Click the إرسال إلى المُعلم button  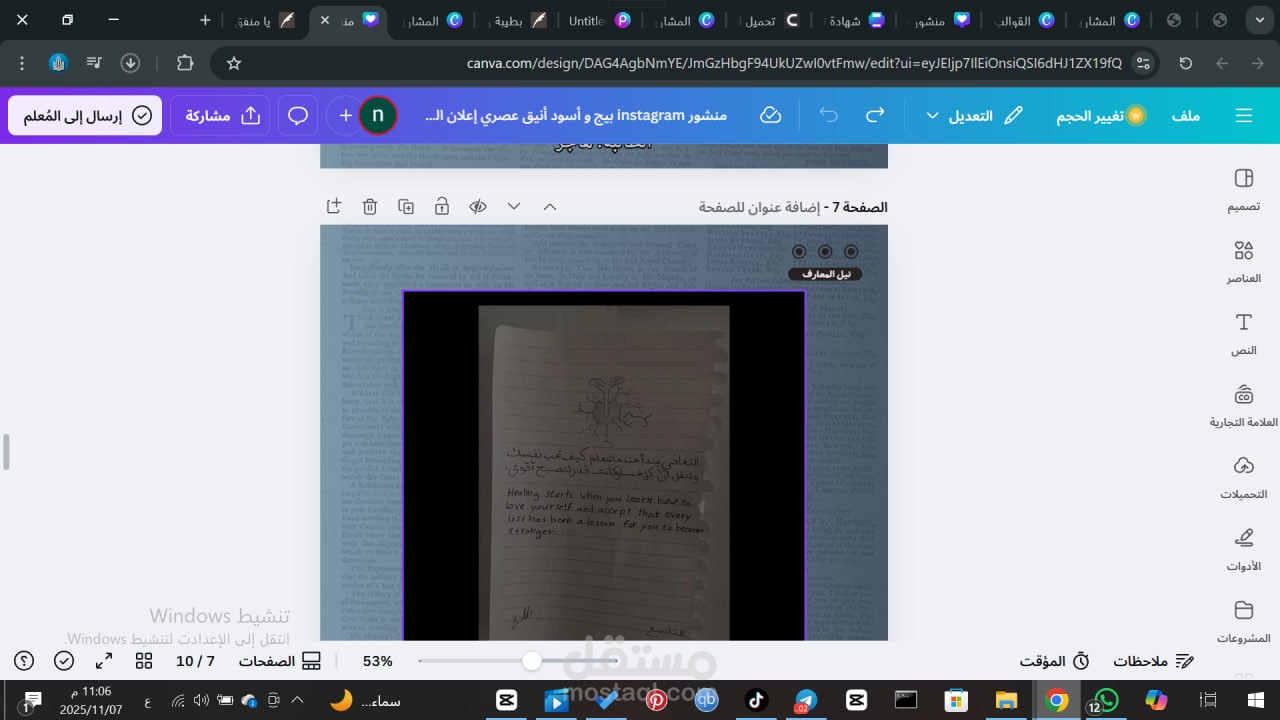[x=86, y=115]
